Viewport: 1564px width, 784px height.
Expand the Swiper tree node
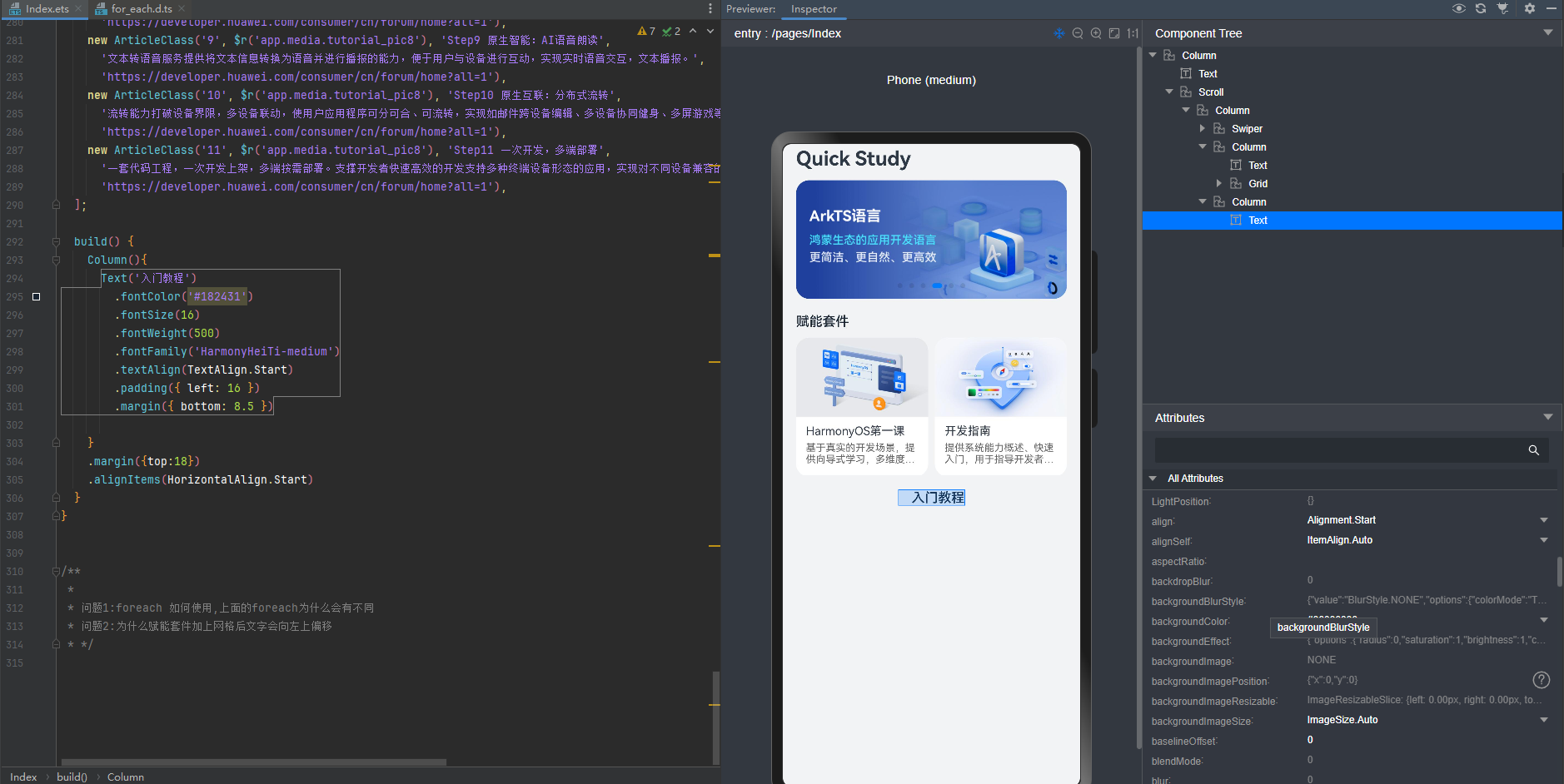point(1203,128)
